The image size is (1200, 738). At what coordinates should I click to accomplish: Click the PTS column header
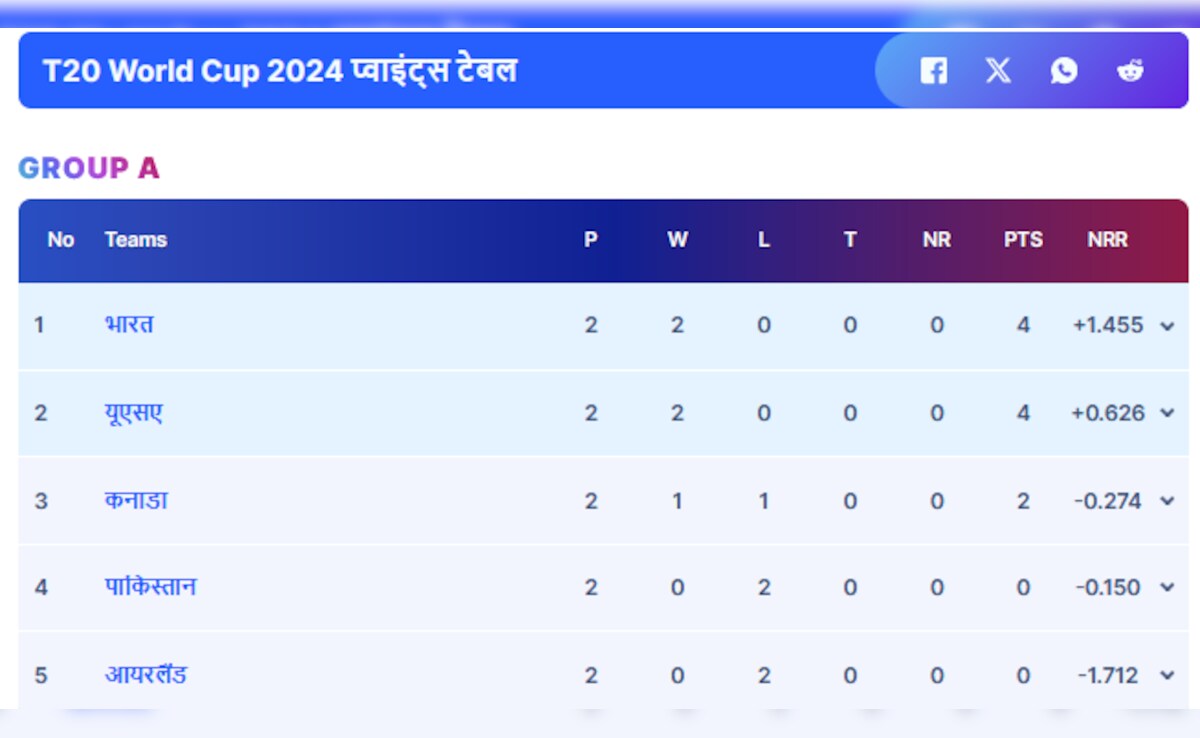1023,240
